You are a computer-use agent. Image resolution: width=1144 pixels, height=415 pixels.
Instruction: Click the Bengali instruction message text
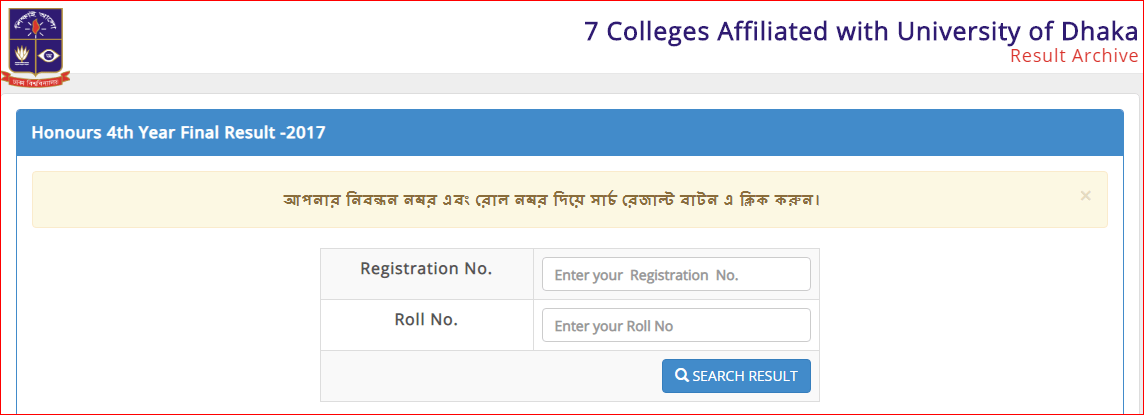point(552,199)
